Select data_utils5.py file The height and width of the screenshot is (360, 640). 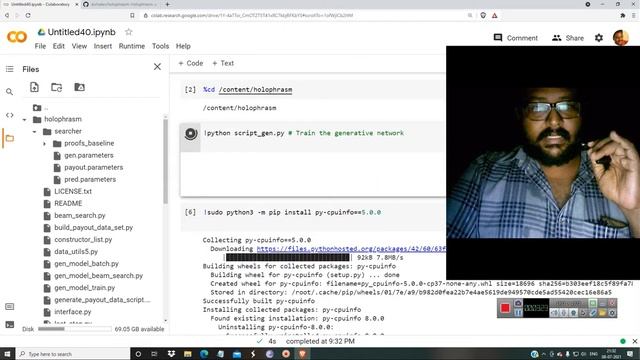pos(76,252)
